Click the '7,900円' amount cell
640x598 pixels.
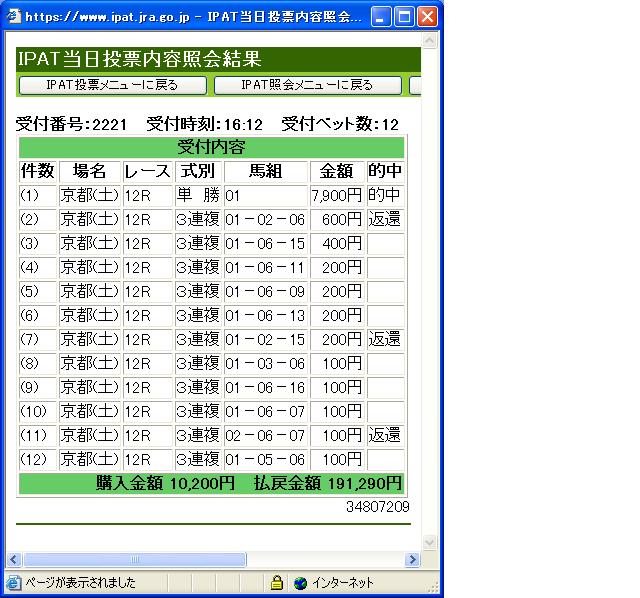[337, 196]
